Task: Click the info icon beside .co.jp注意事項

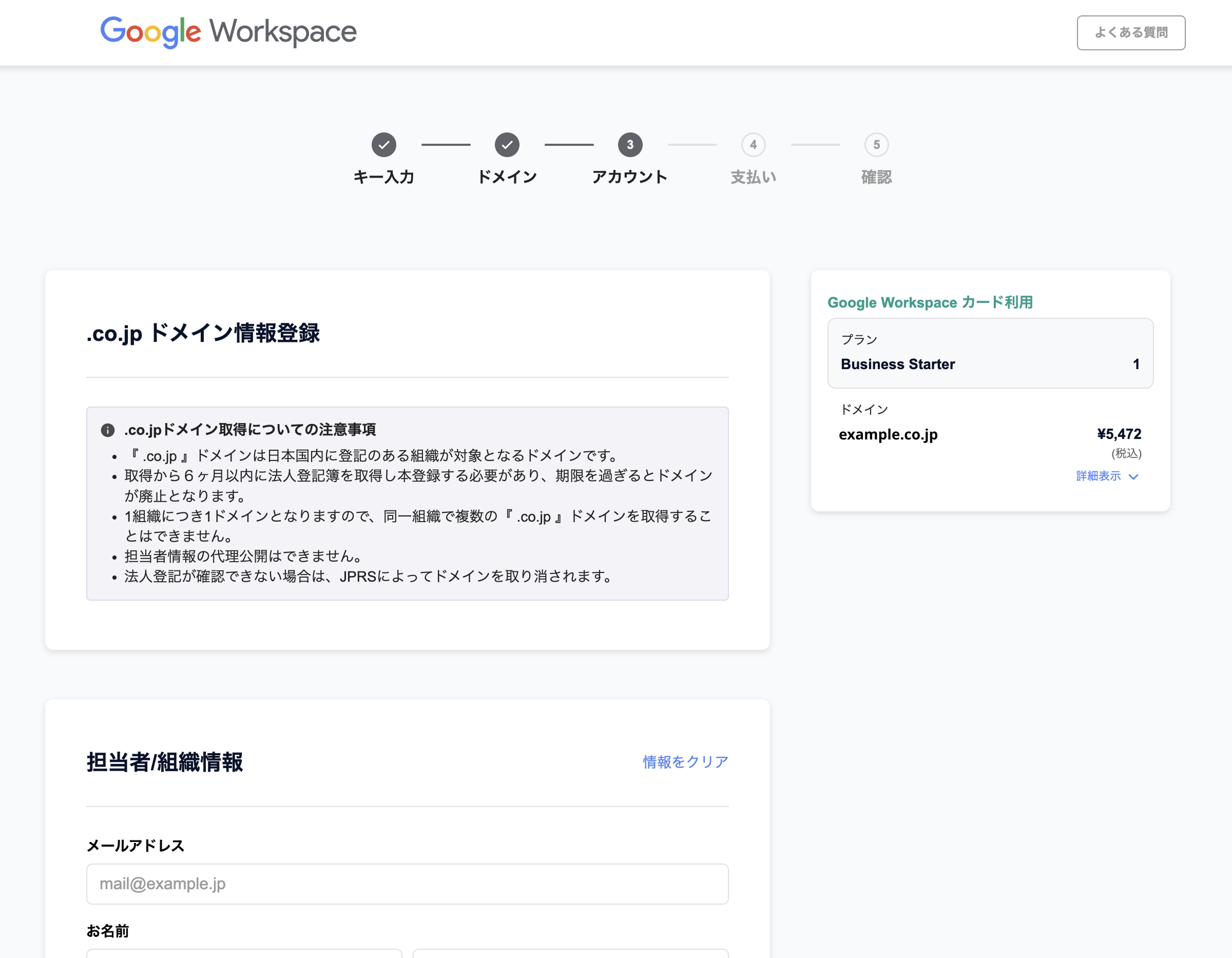Action: 108,429
